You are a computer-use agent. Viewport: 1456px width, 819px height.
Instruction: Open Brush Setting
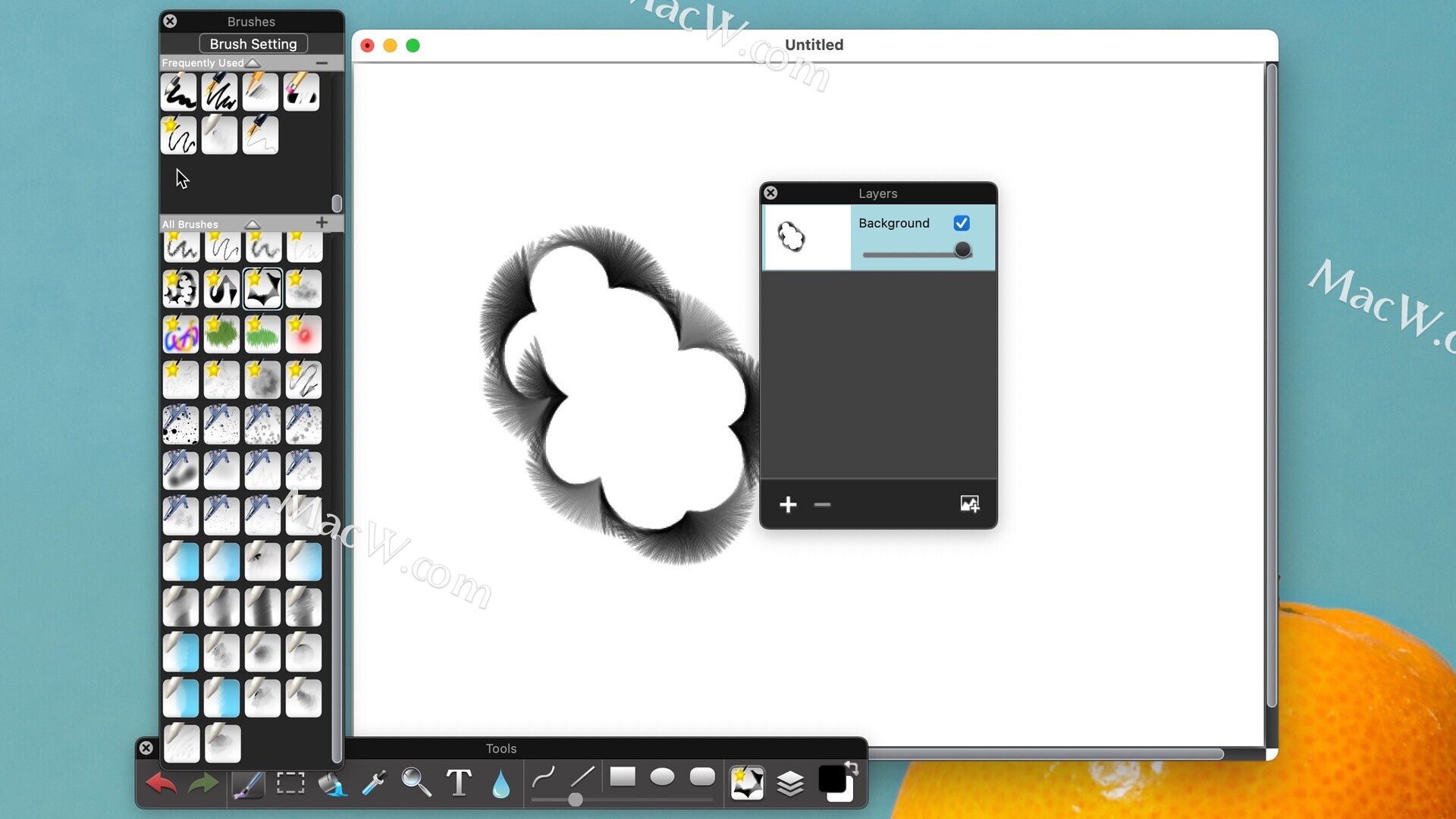[253, 44]
